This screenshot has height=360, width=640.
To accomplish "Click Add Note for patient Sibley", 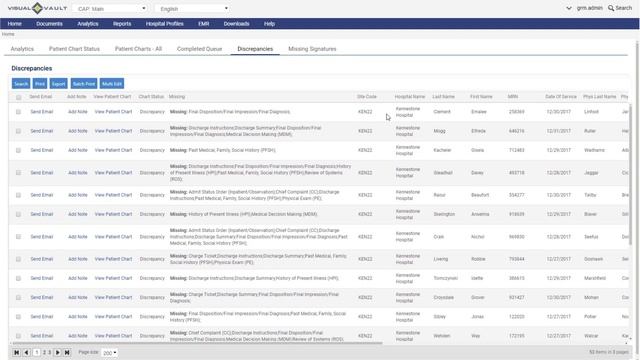I will (78, 317).
